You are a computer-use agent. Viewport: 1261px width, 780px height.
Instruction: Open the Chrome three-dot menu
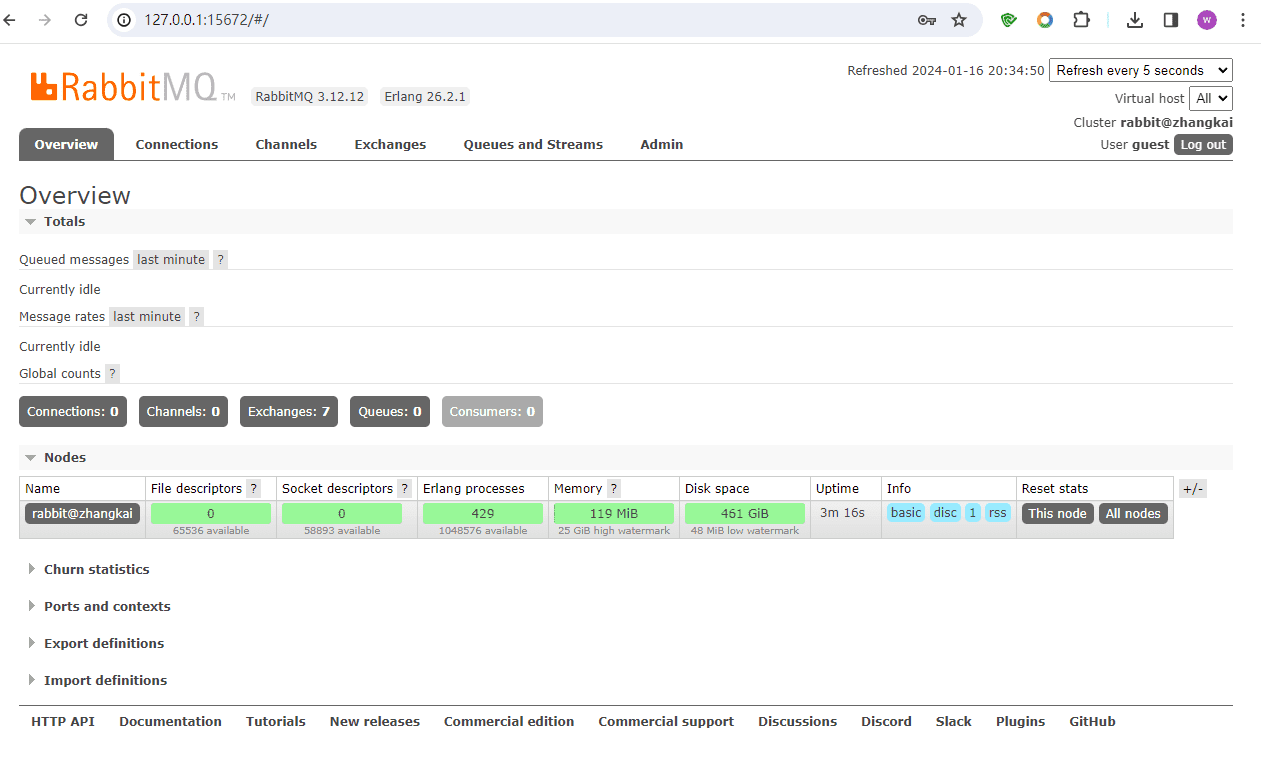(1243, 20)
